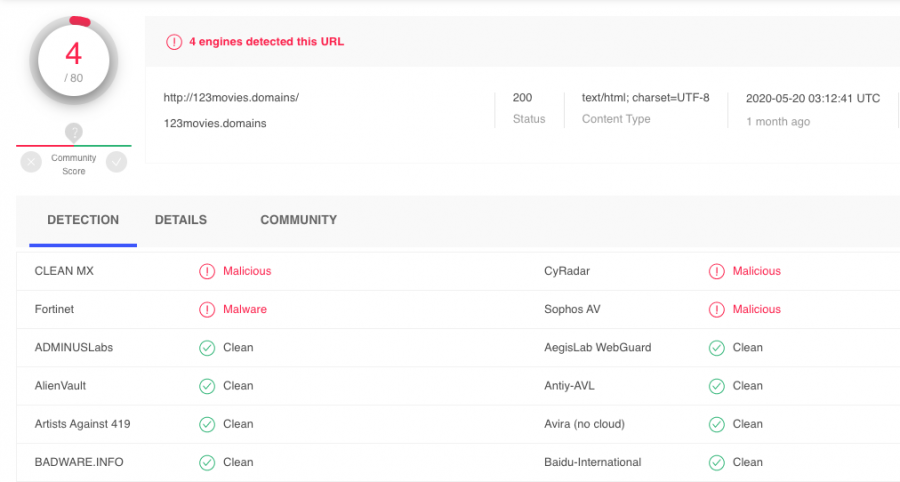Click the 2020-05-20 03:12:41 UTC timestamp

(x=813, y=98)
